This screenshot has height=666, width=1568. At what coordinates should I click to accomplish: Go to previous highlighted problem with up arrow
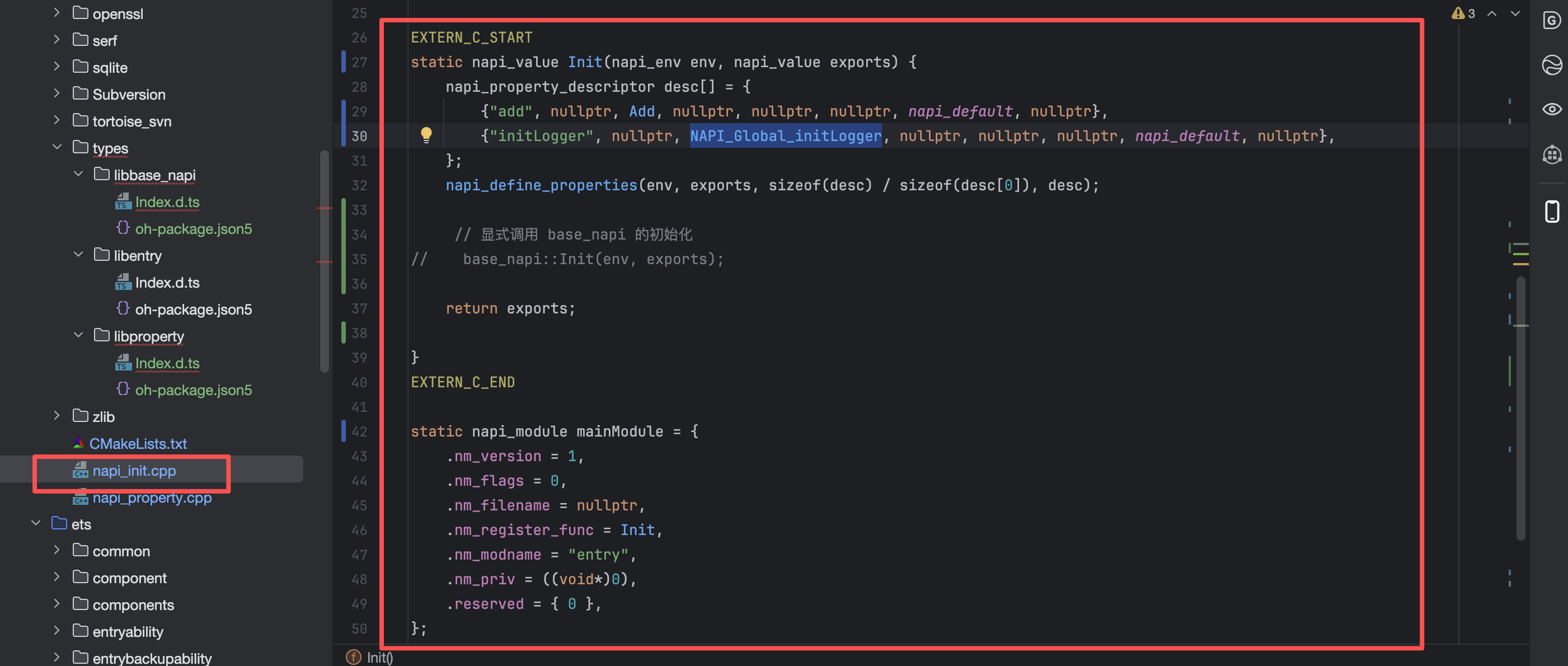(1492, 13)
